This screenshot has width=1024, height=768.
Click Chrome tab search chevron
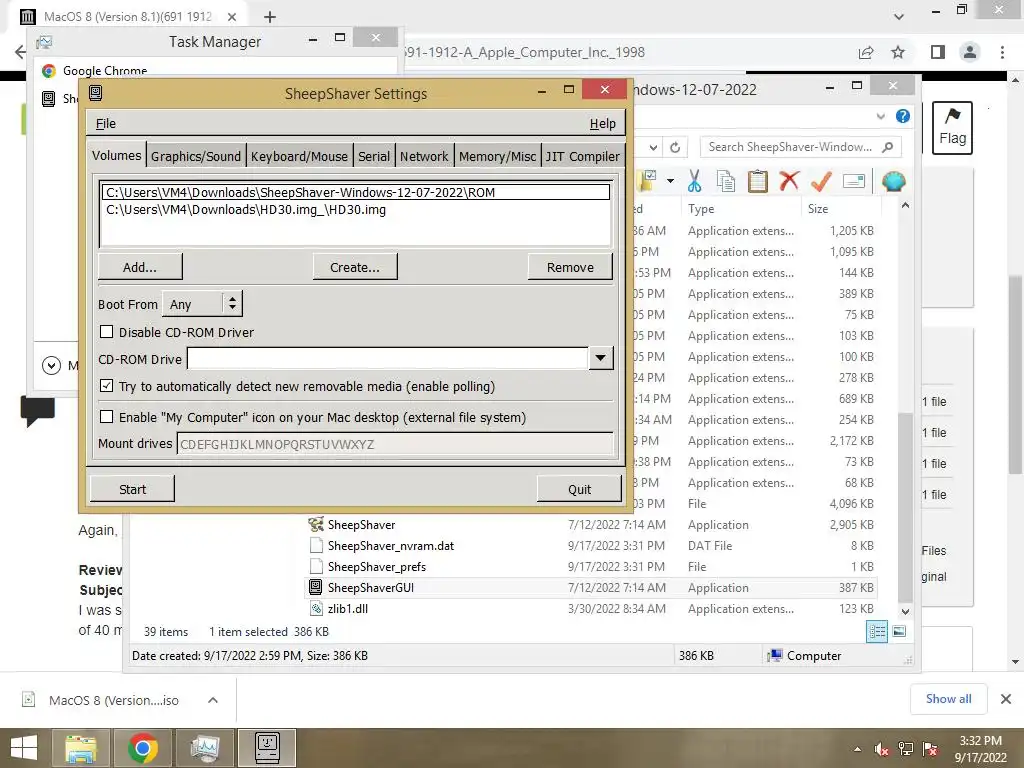(899, 17)
